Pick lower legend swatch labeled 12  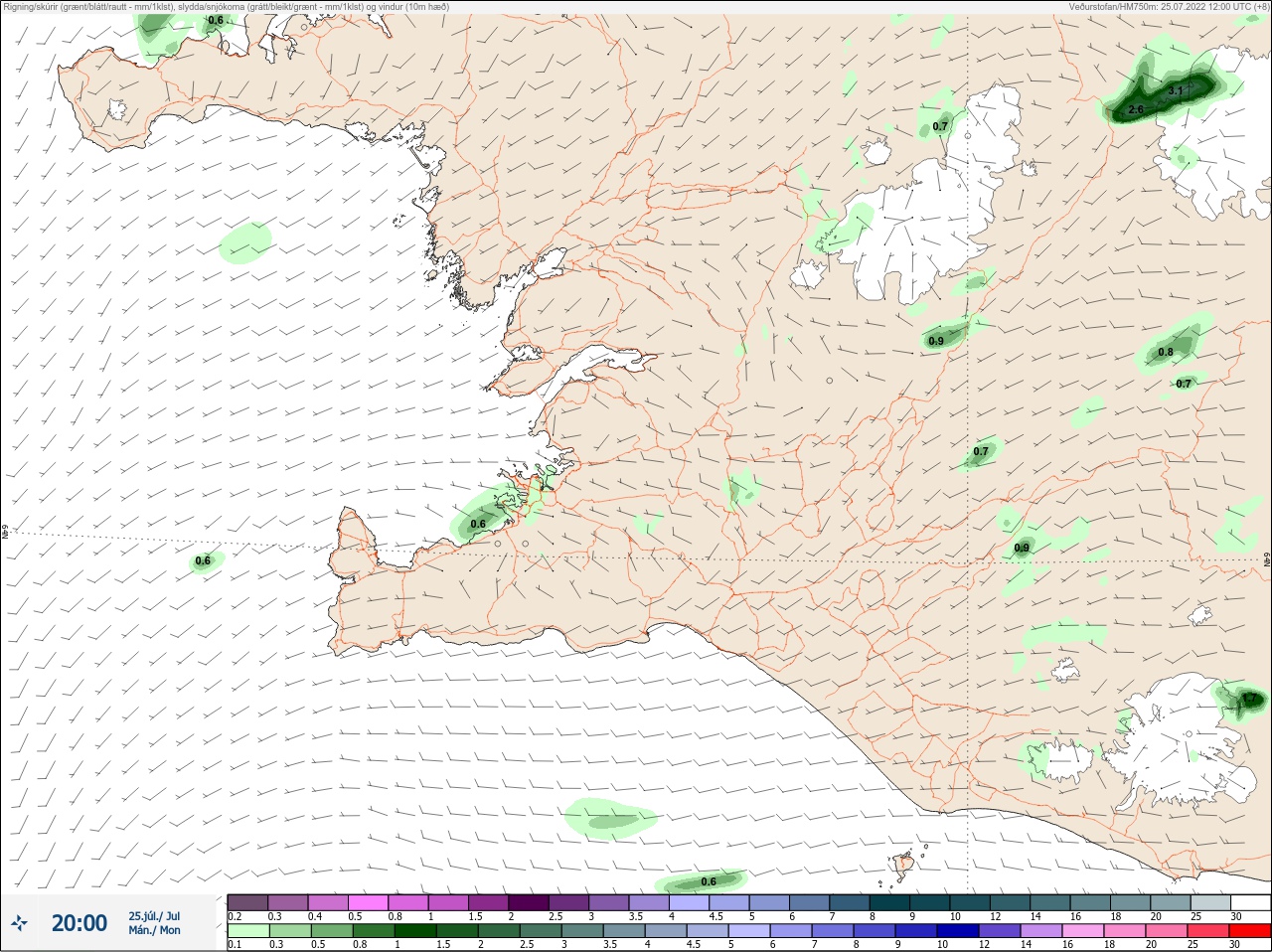(x=1000, y=931)
